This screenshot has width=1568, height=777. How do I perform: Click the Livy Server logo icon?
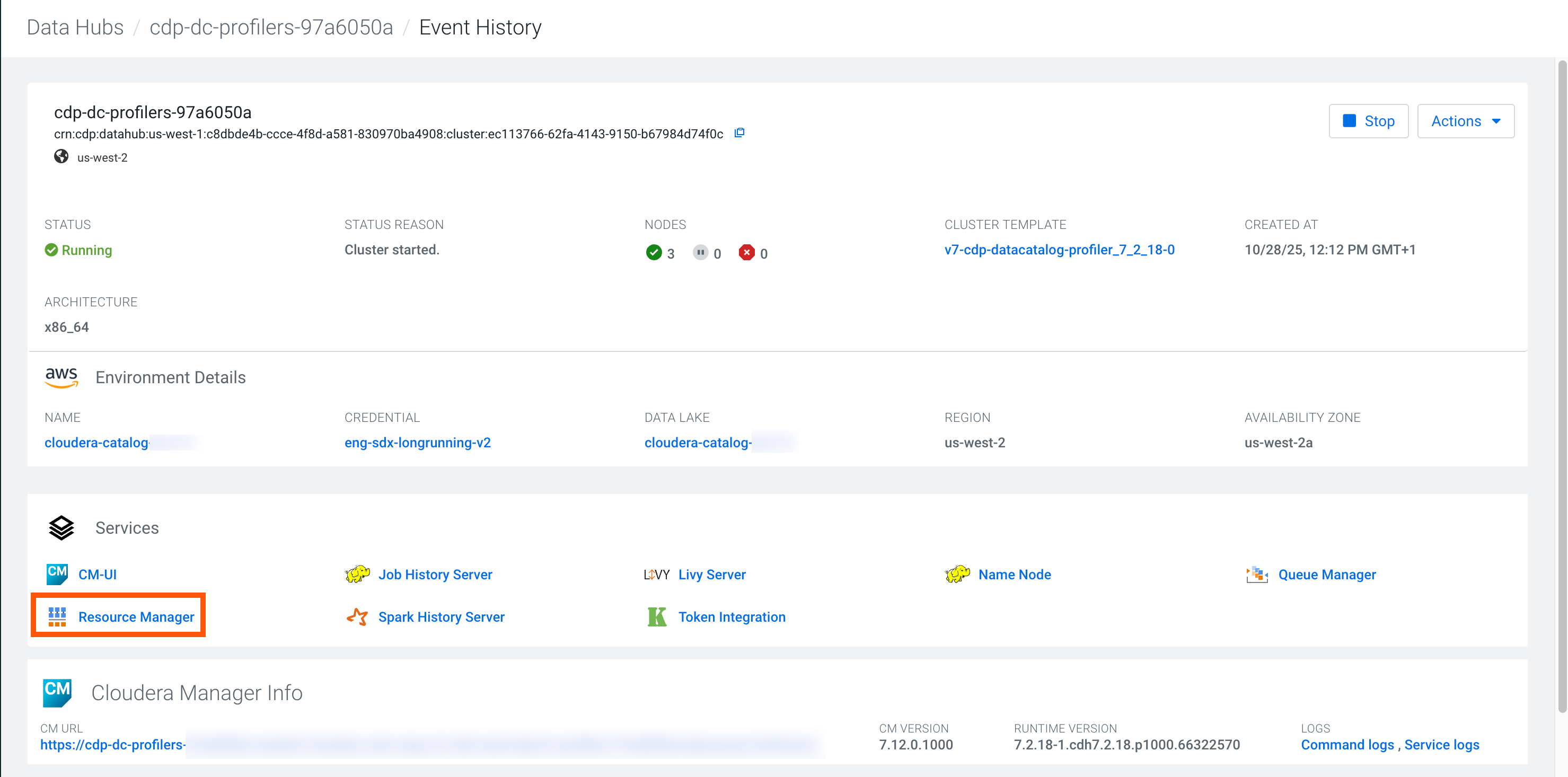click(656, 575)
